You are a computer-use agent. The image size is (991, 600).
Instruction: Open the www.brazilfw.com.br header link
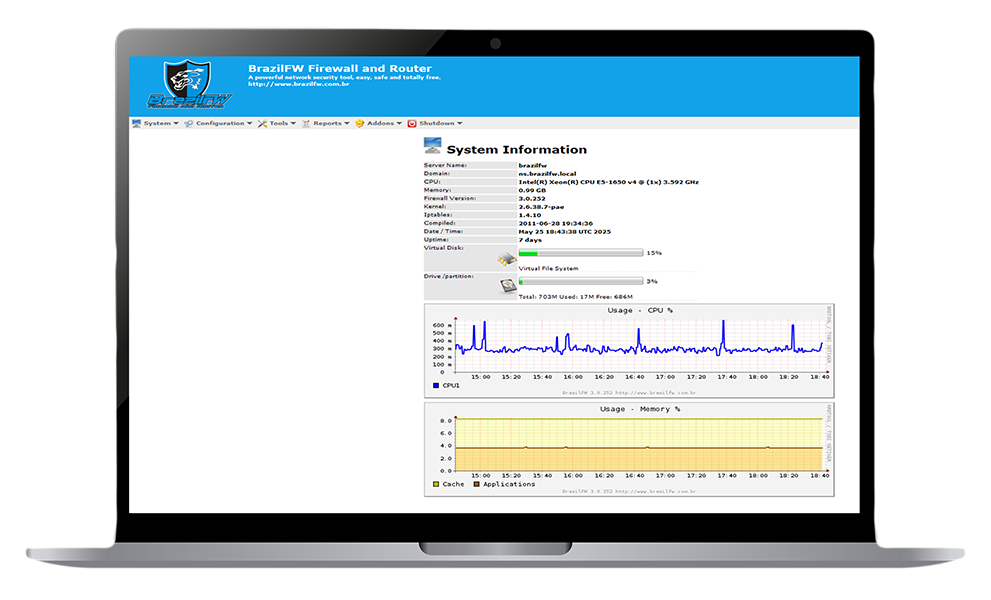(298, 84)
